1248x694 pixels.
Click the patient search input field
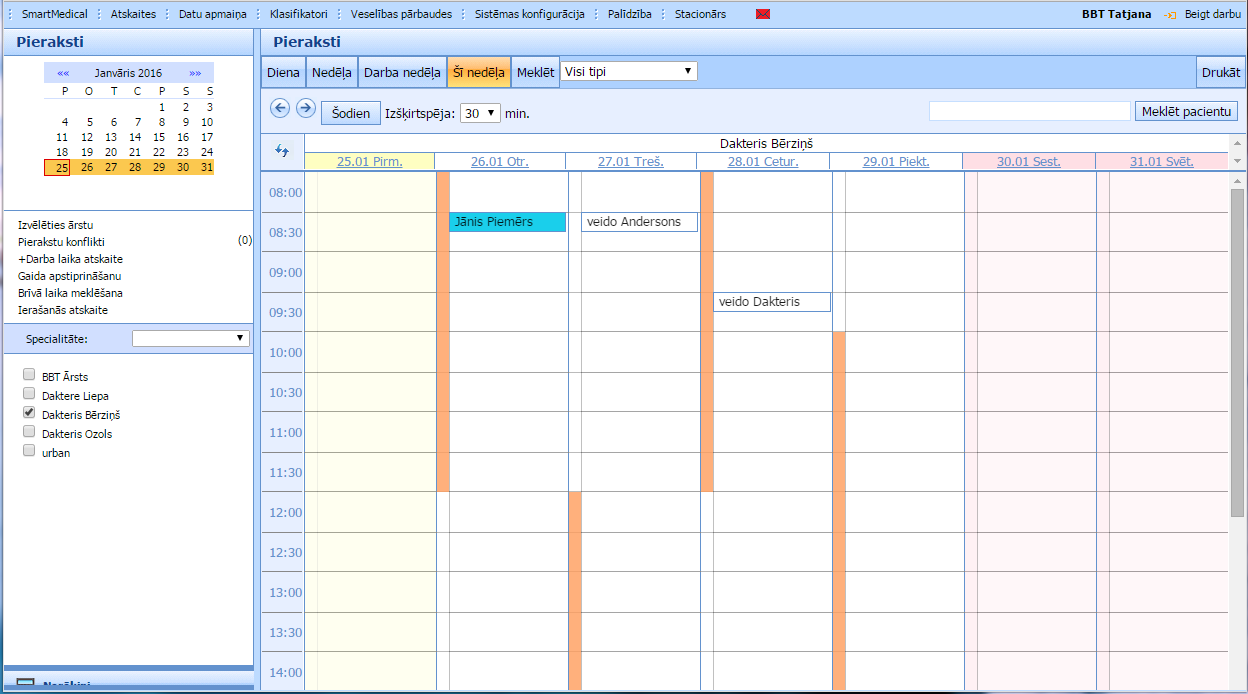[x=1029, y=111]
